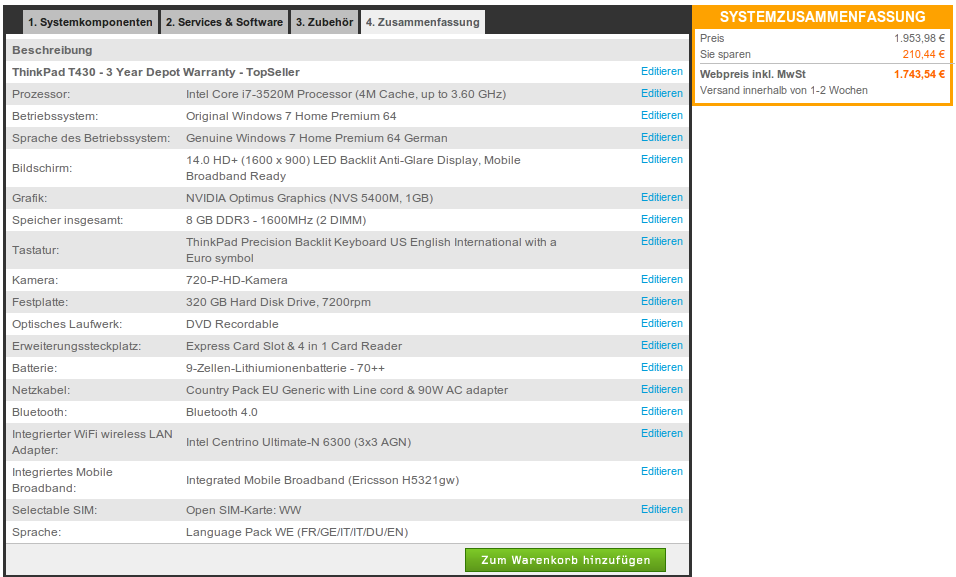The width and height of the screenshot is (956, 577).
Task: Edit the Grafik option
Action: (x=662, y=198)
